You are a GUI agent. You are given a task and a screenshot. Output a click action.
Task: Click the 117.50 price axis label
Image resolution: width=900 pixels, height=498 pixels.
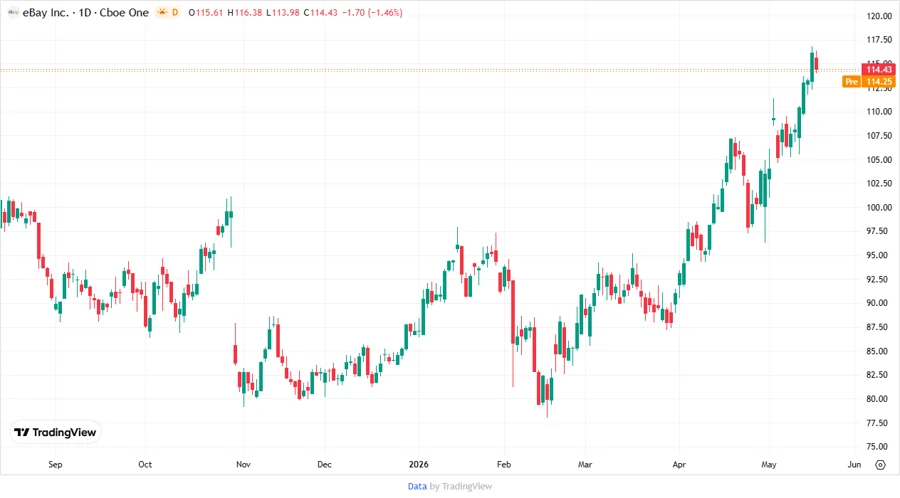click(x=879, y=40)
